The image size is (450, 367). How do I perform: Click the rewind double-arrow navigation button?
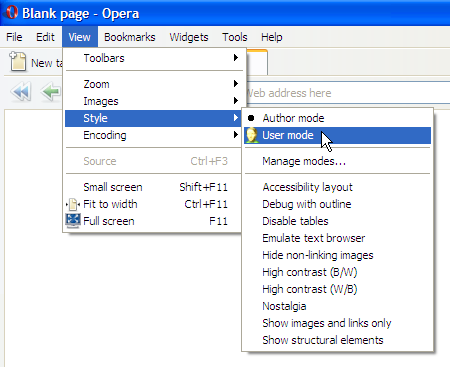(21, 91)
